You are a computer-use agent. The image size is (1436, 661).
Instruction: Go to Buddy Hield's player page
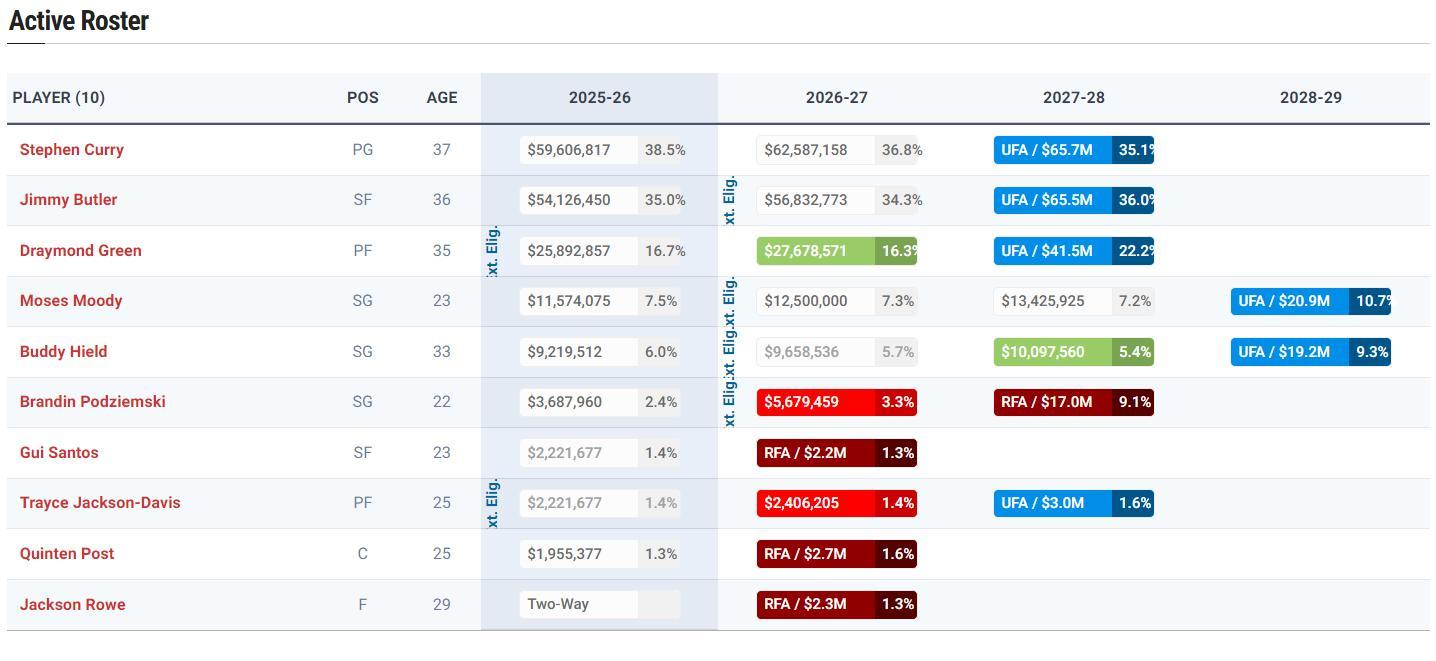point(63,352)
